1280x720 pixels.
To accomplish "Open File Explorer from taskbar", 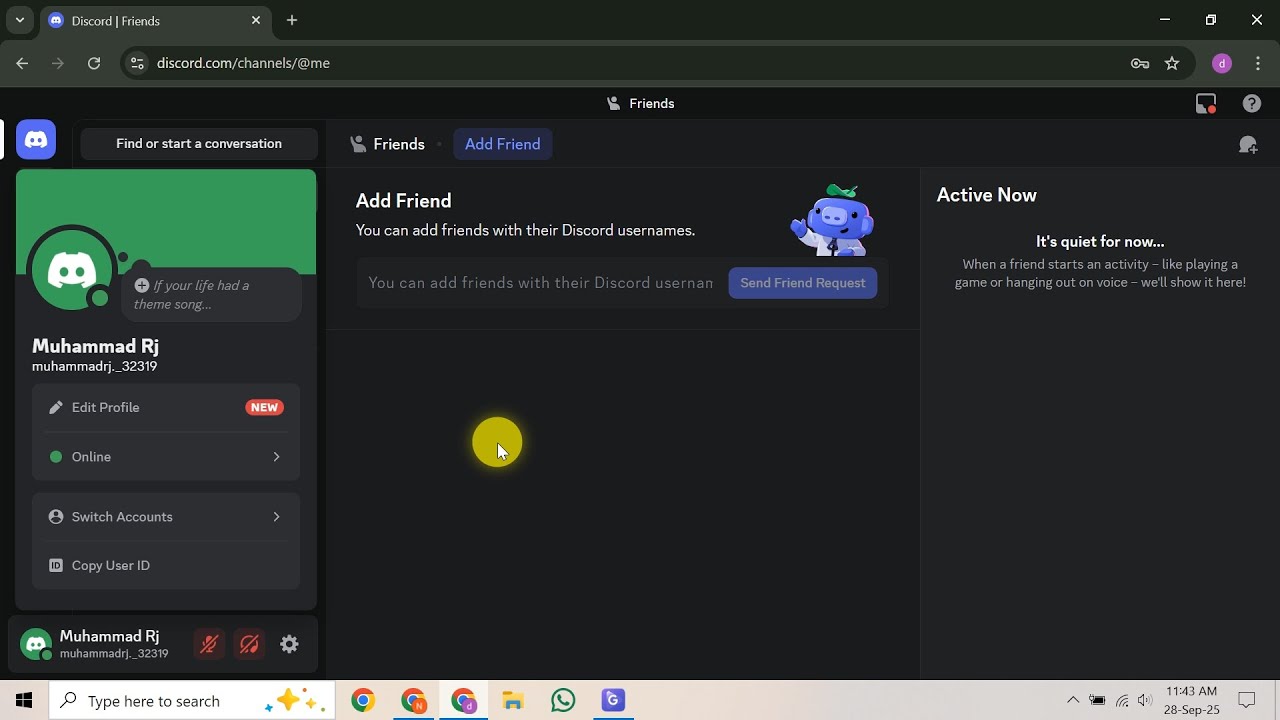I will coord(513,700).
